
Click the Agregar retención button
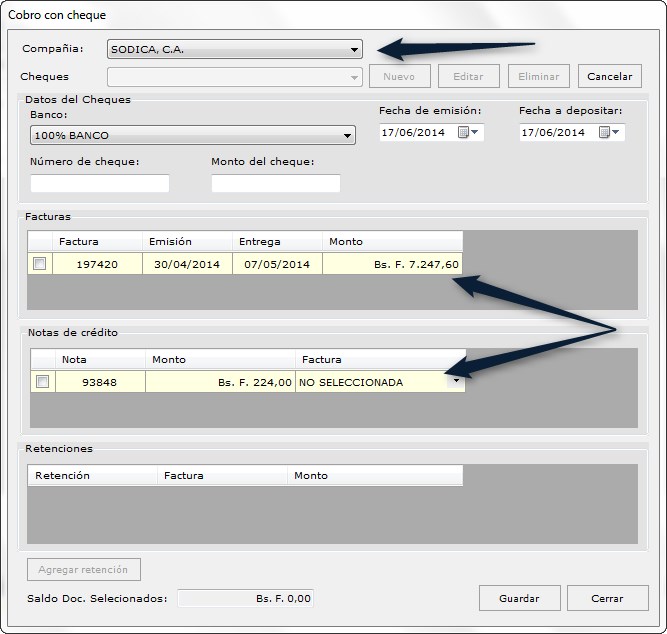click(x=84, y=569)
